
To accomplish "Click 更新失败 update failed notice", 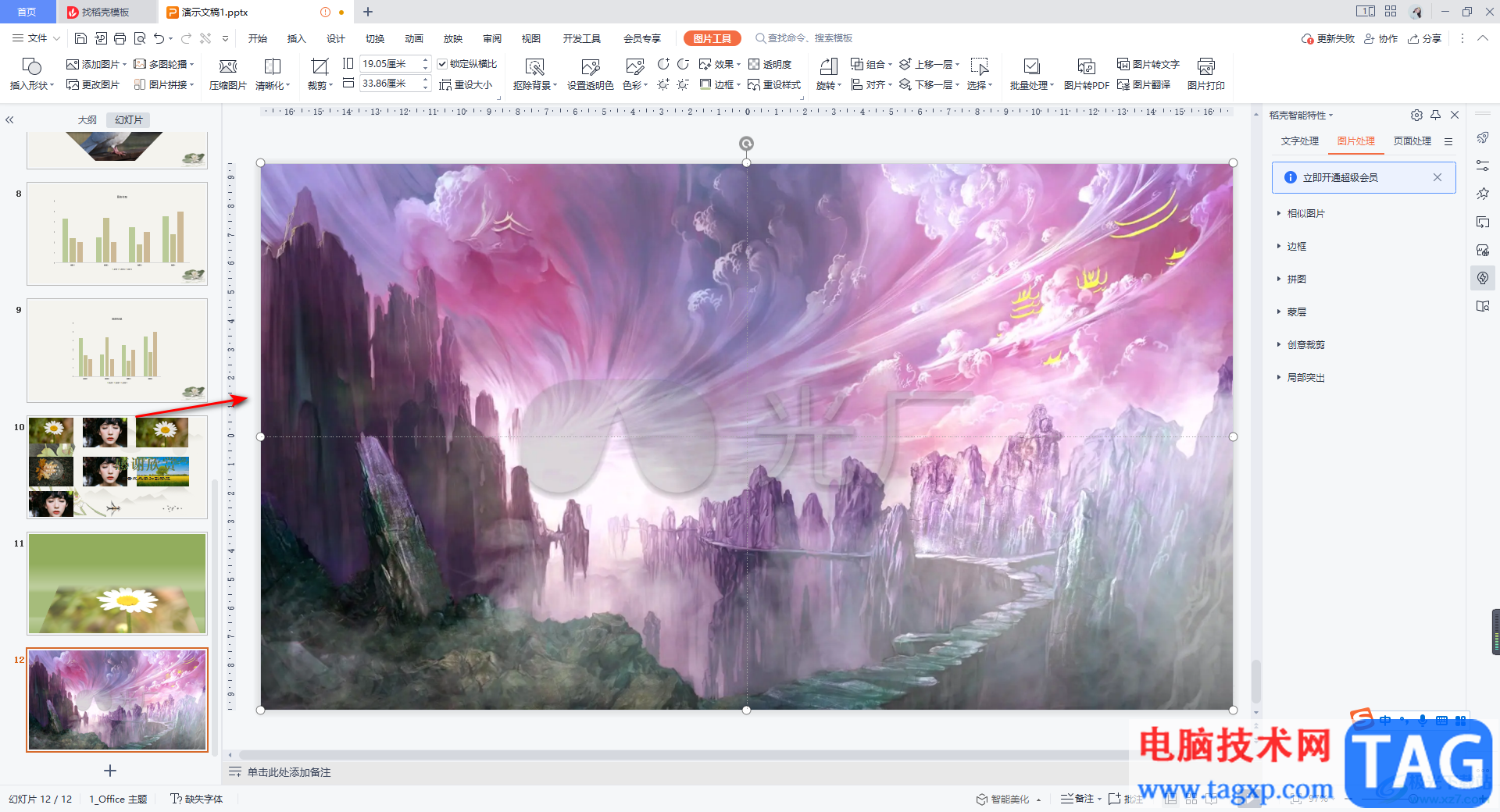I will pyautogui.click(x=1328, y=38).
